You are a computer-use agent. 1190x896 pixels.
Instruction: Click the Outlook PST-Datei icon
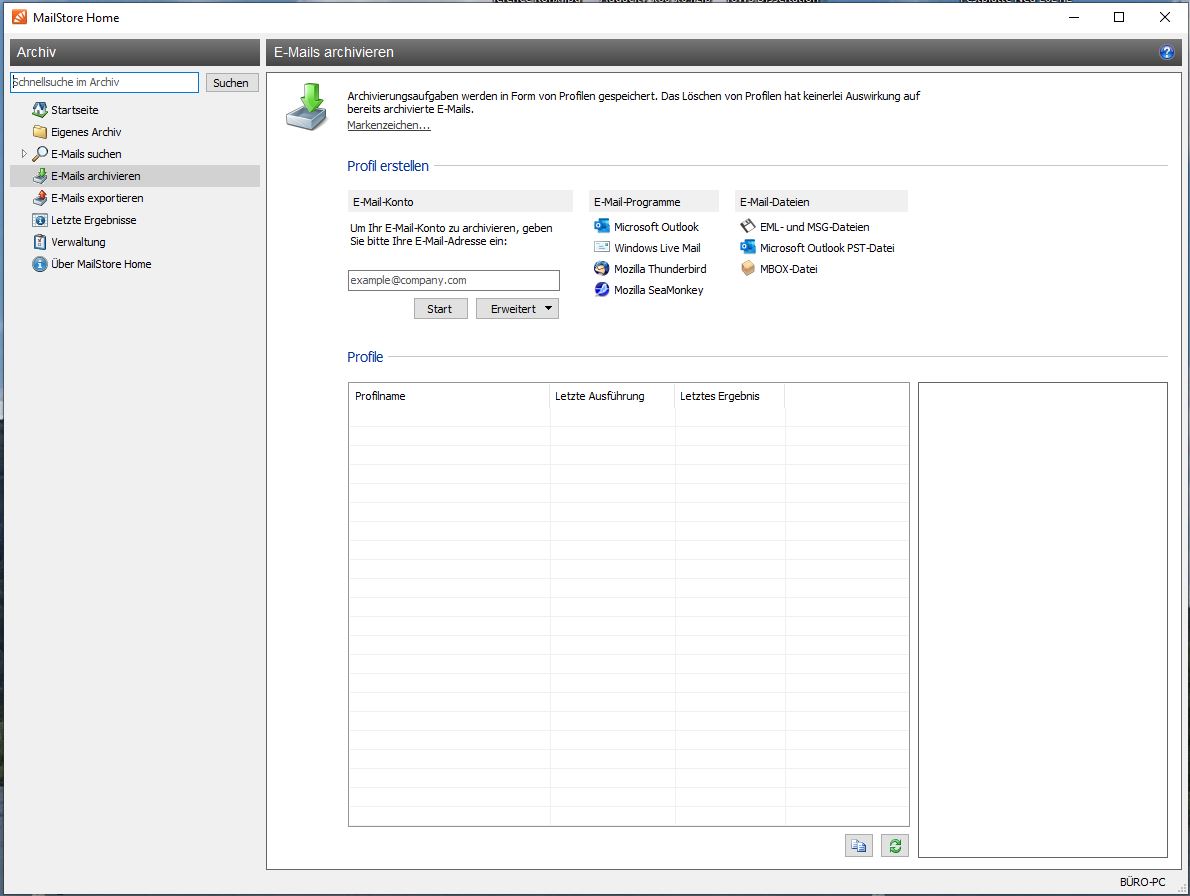click(x=748, y=247)
